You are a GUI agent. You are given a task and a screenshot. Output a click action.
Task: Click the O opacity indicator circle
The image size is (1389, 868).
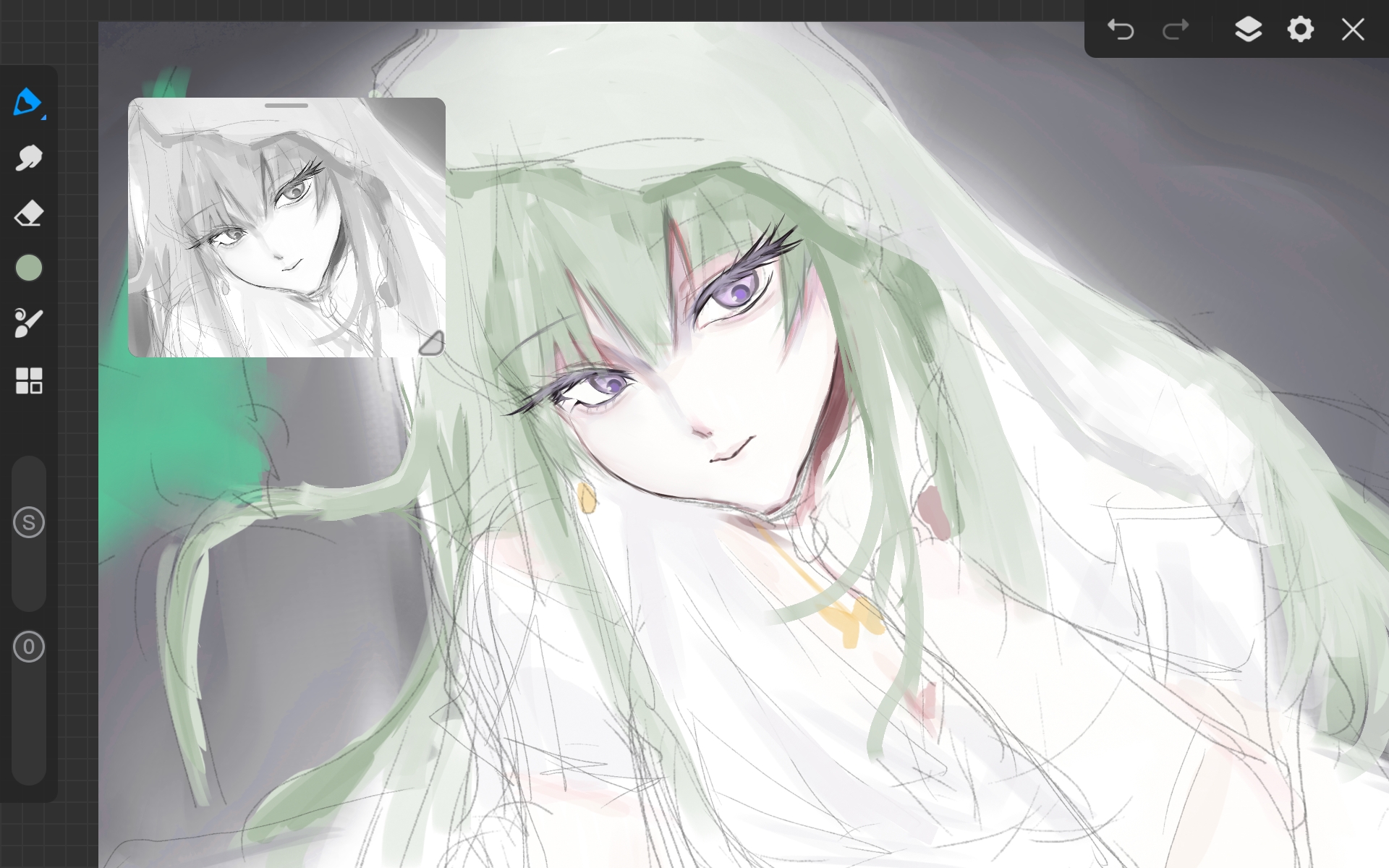coord(29,647)
